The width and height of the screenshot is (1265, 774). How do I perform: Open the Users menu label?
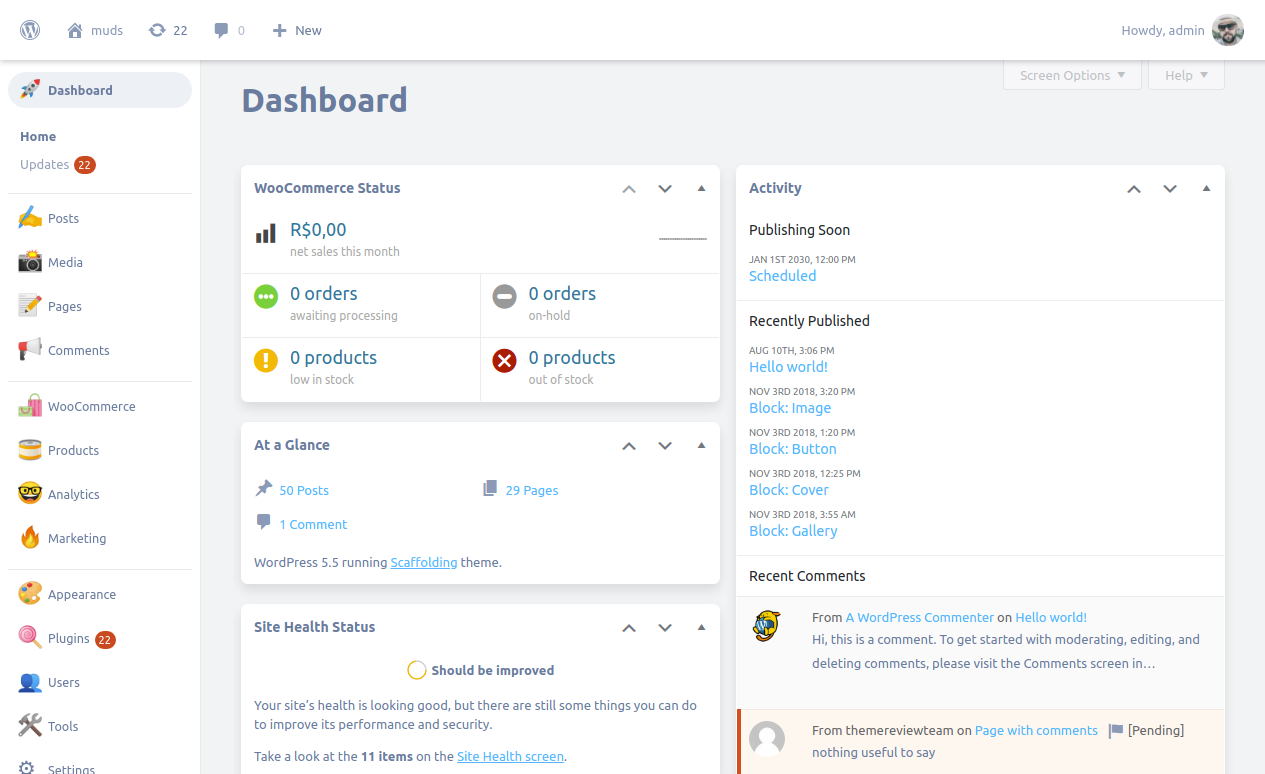pos(64,682)
